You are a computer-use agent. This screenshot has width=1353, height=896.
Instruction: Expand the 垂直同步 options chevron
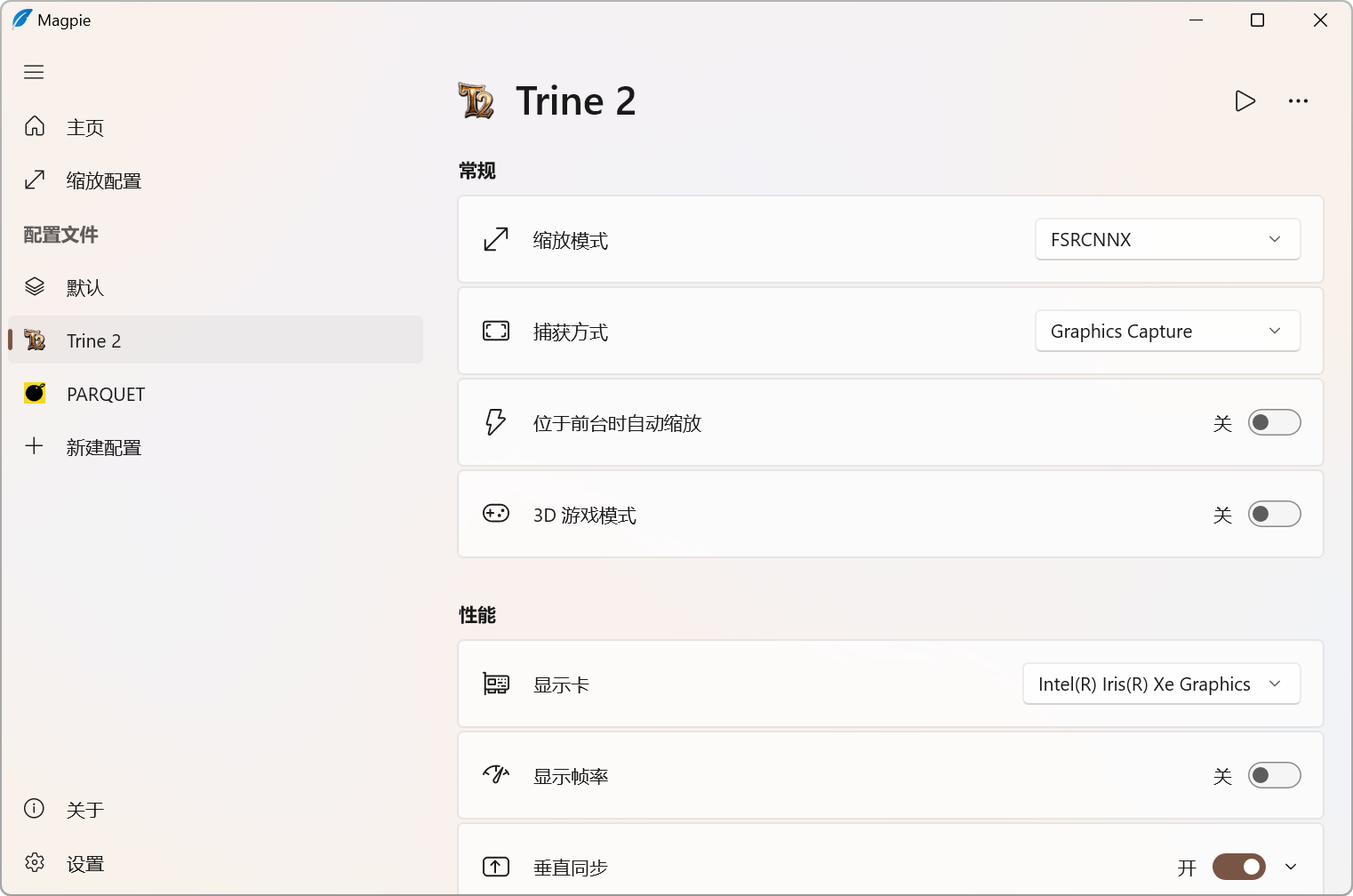click(x=1291, y=867)
